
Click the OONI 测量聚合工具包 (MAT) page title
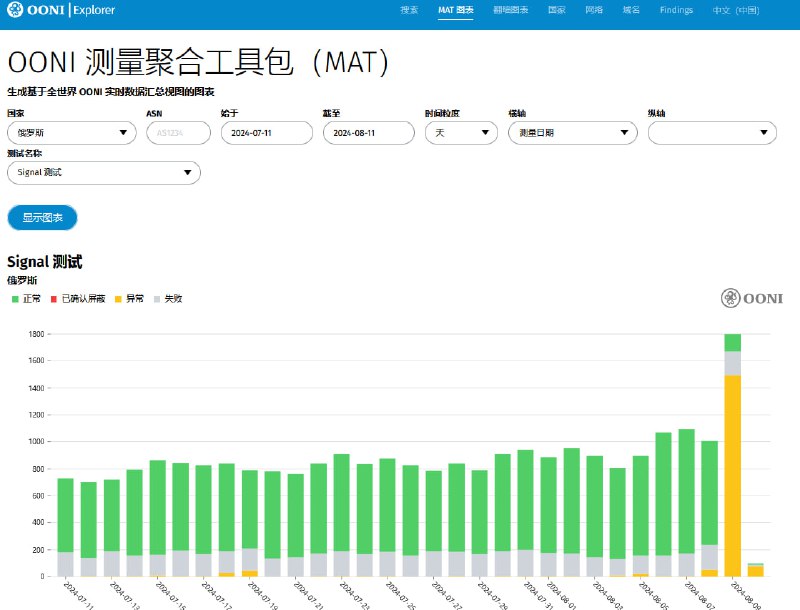tap(198, 62)
